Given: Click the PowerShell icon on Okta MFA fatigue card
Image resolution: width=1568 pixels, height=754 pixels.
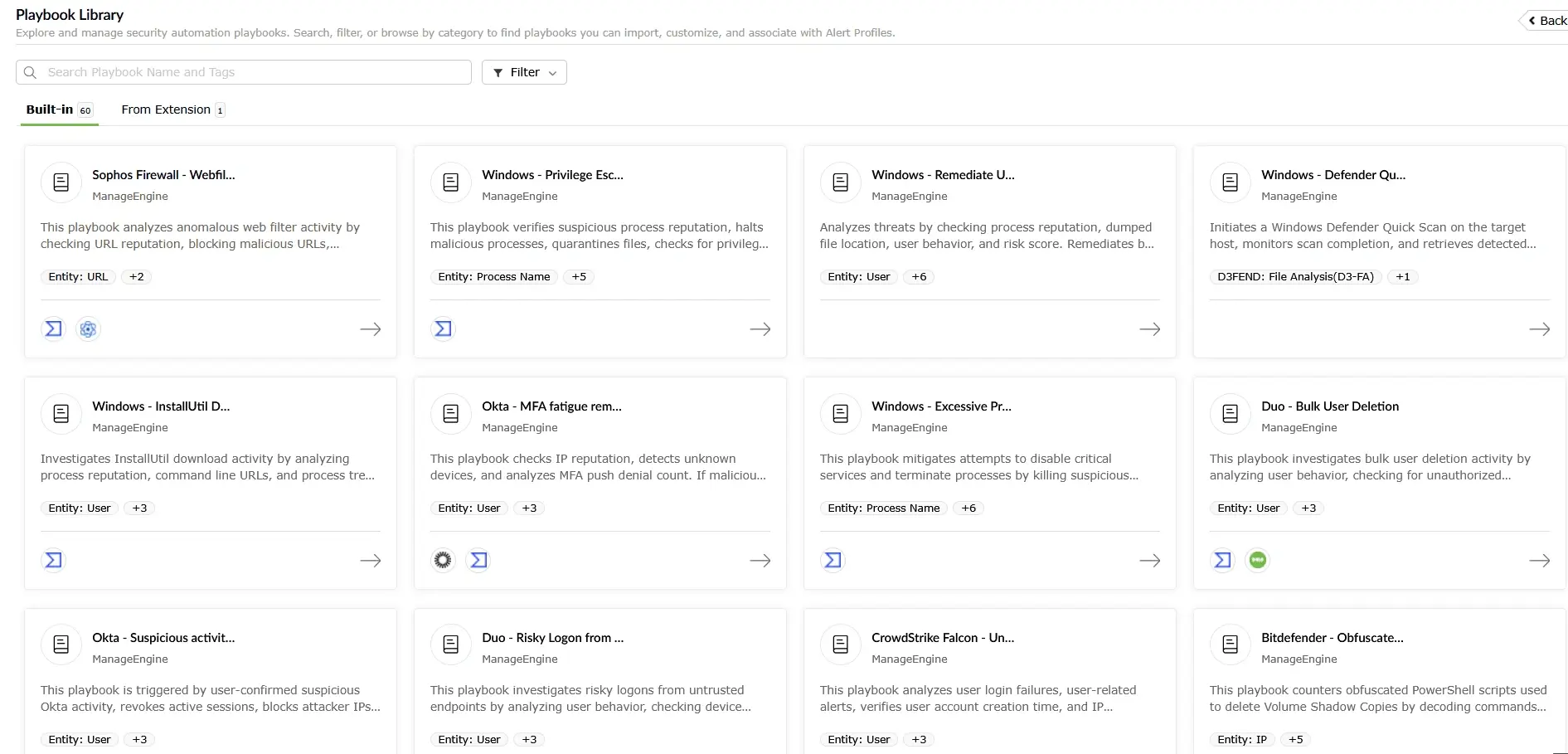Looking at the screenshot, I should pyautogui.click(x=478, y=561).
